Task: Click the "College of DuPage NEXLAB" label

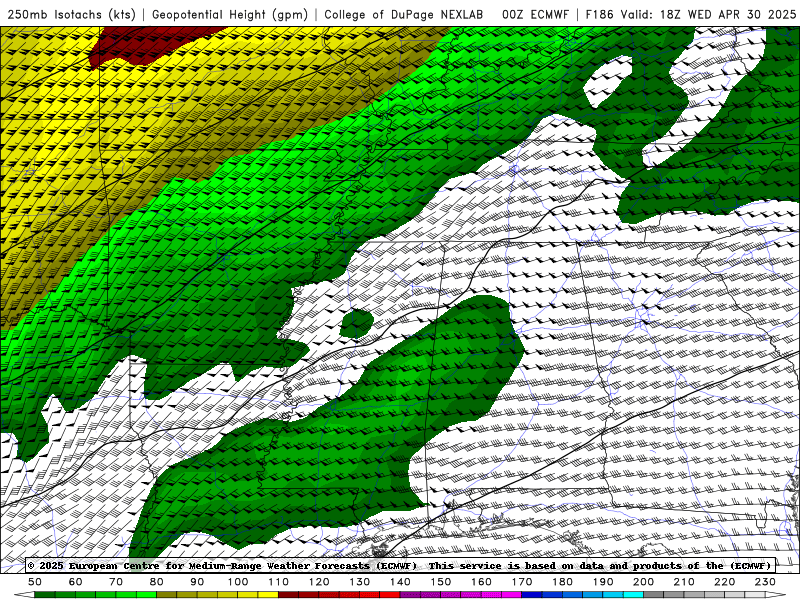Action: tap(404, 14)
